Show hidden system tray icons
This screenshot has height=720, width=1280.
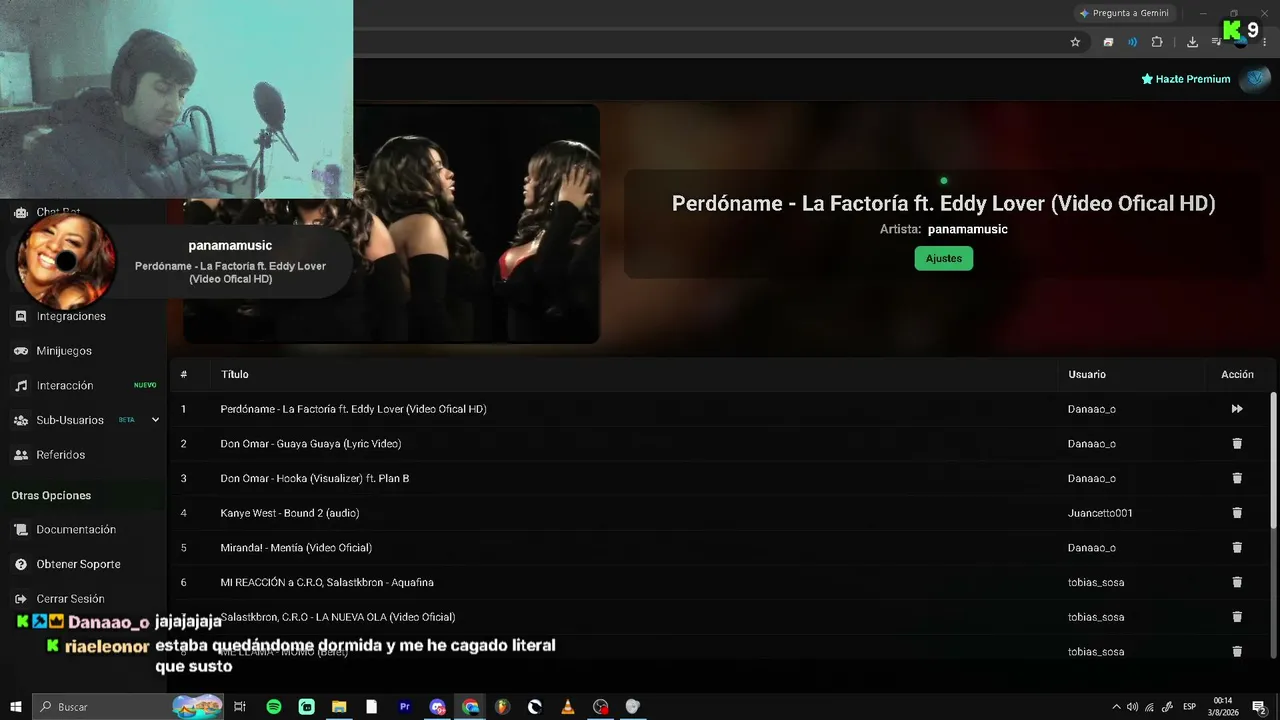pyautogui.click(x=1116, y=707)
